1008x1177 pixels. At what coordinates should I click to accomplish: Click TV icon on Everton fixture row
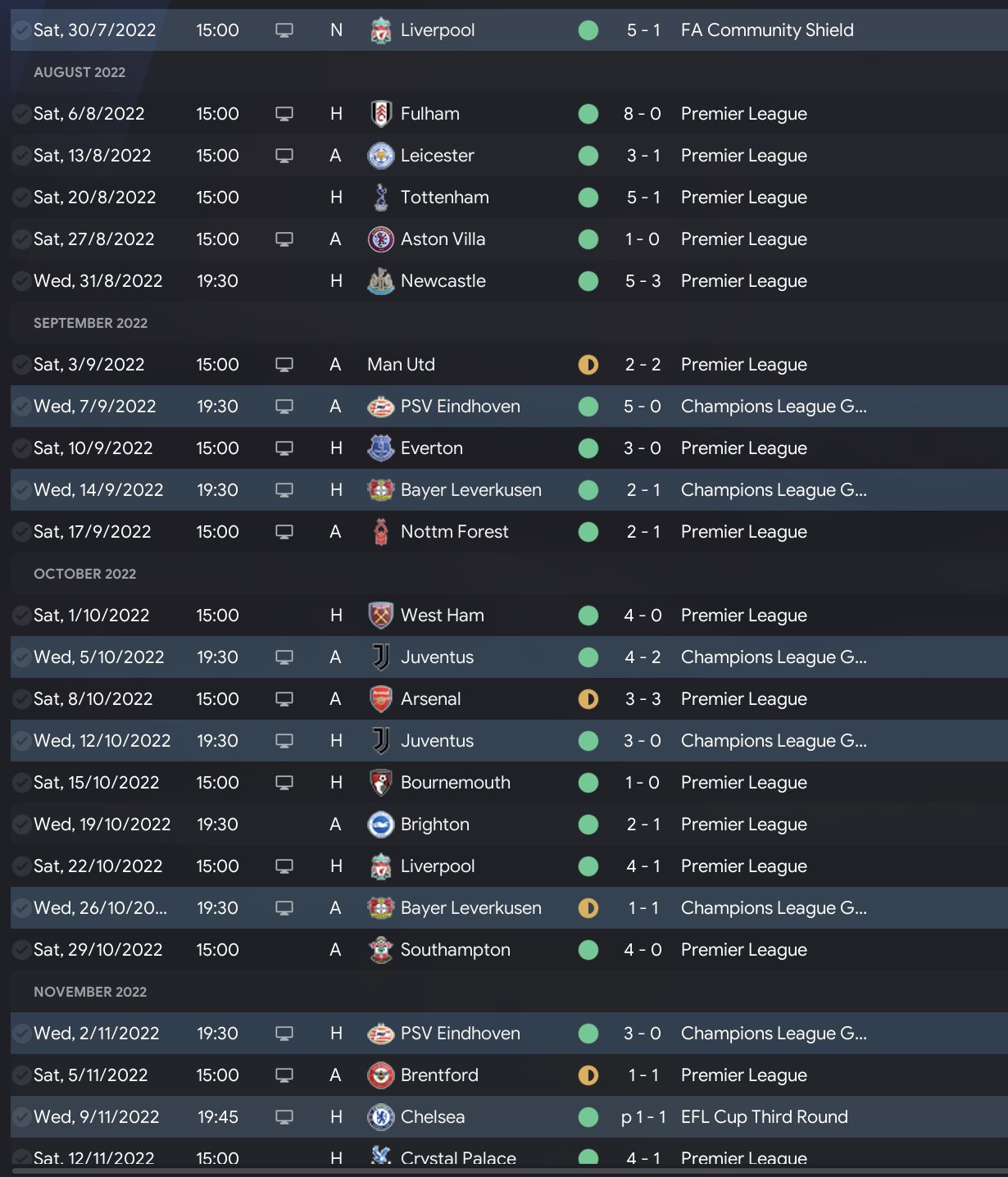[284, 448]
